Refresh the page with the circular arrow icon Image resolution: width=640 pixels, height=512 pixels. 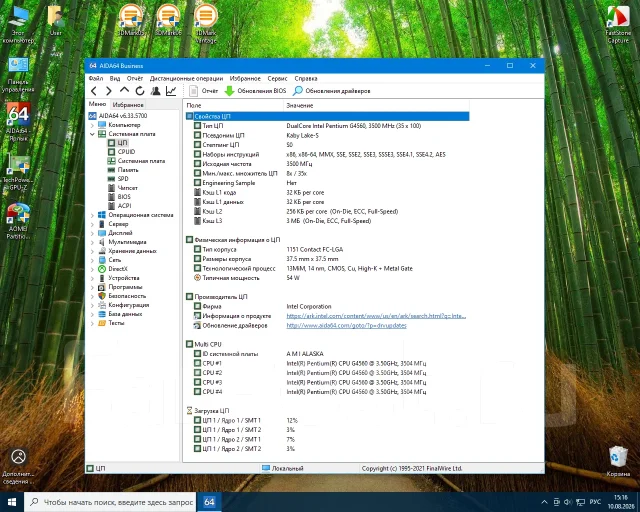pyautogui.click(x=140, y=91)
